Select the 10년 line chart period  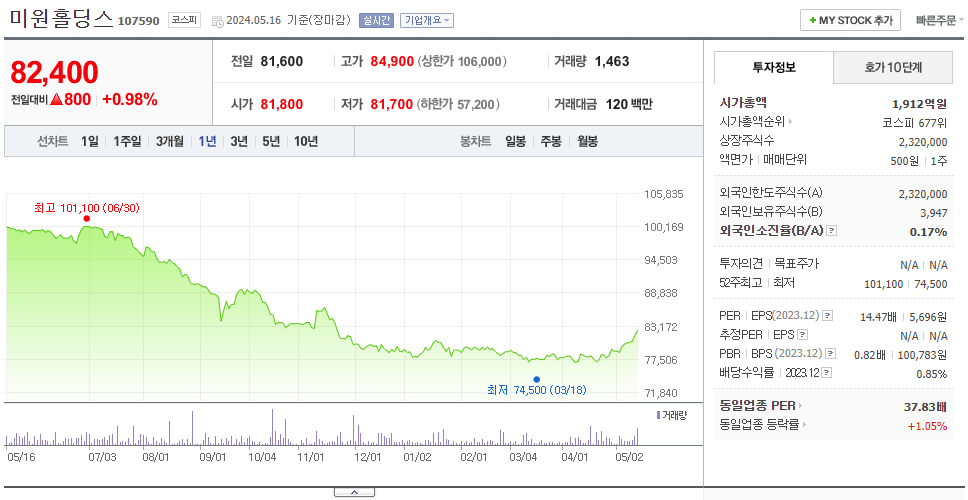pyautogui.click(x=306, y=141)
